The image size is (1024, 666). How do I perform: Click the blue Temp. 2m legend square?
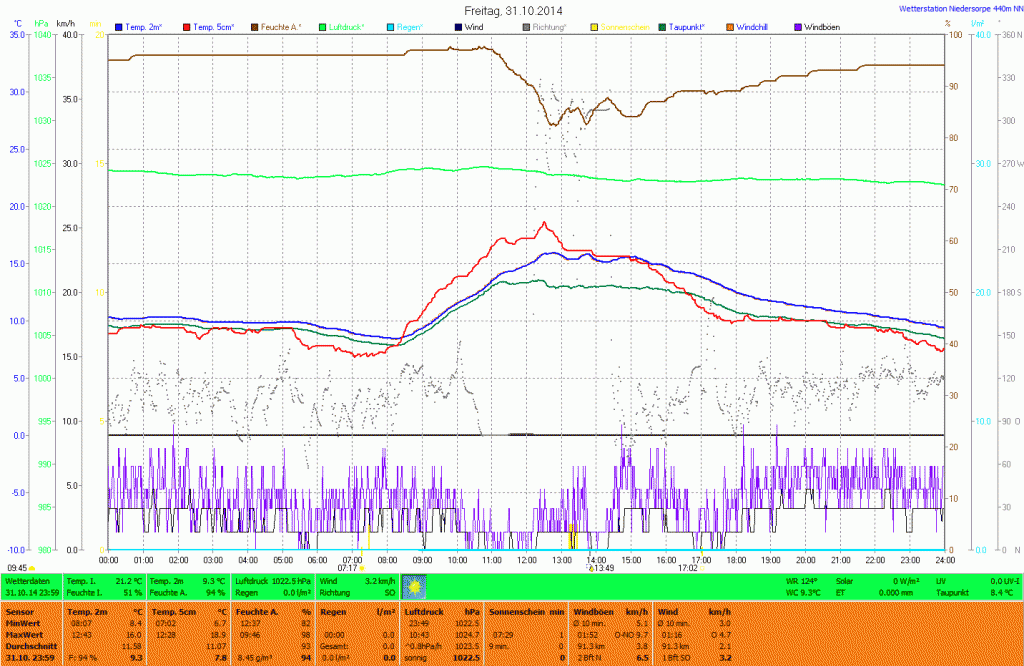coord(120,27)
